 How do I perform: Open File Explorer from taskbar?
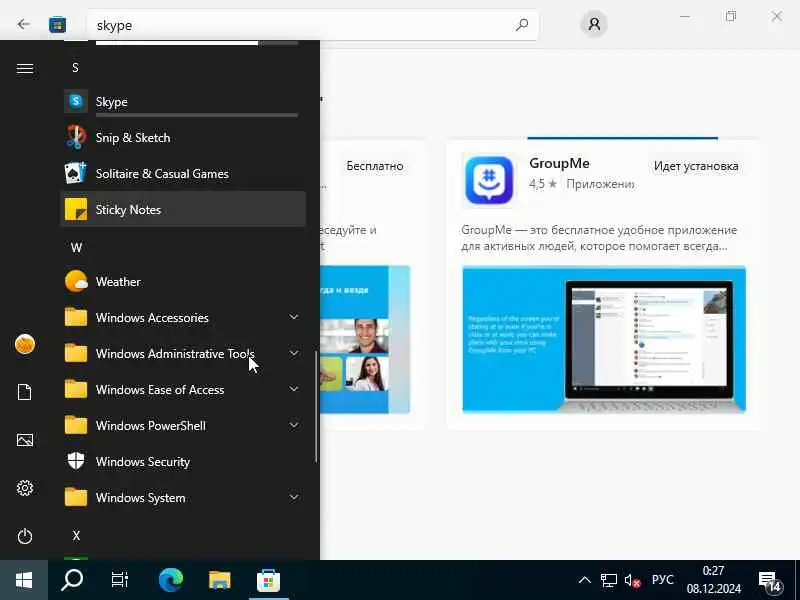pyautogui.click(x=219, y=580)
